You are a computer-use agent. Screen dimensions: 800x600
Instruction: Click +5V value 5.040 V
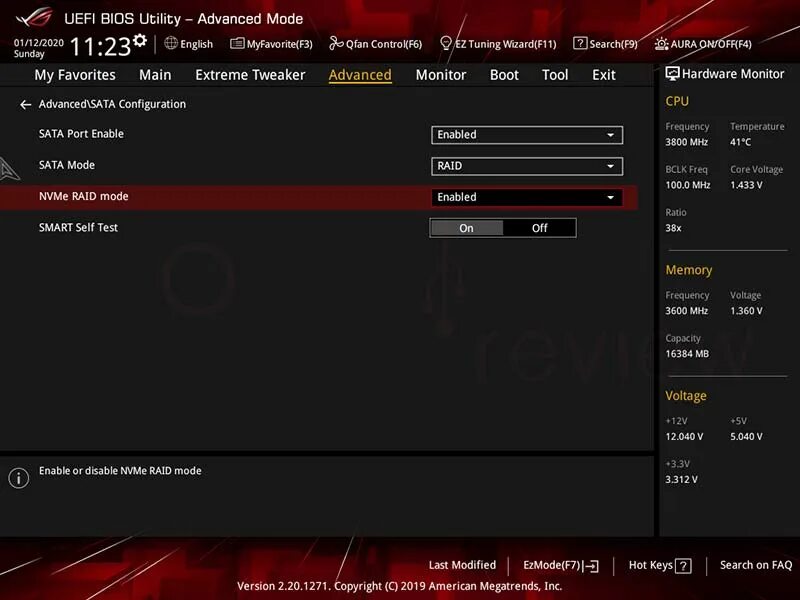[x=746, y=437]
